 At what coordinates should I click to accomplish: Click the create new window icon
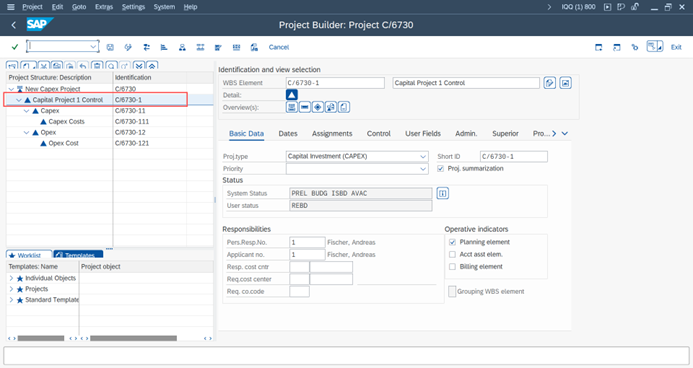click(x=598, y=47)
